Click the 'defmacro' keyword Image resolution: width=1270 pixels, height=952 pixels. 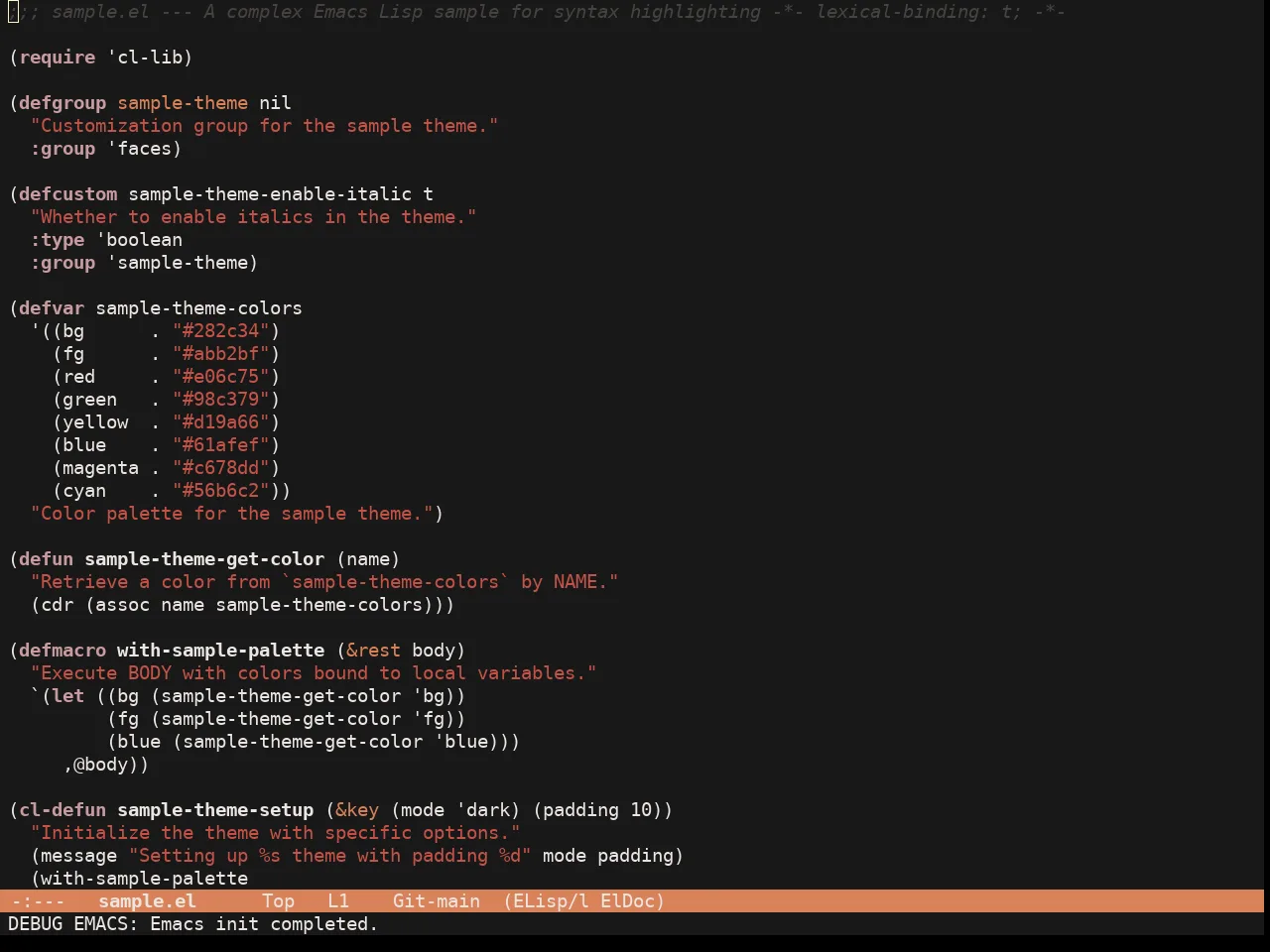tap(63, 651)
